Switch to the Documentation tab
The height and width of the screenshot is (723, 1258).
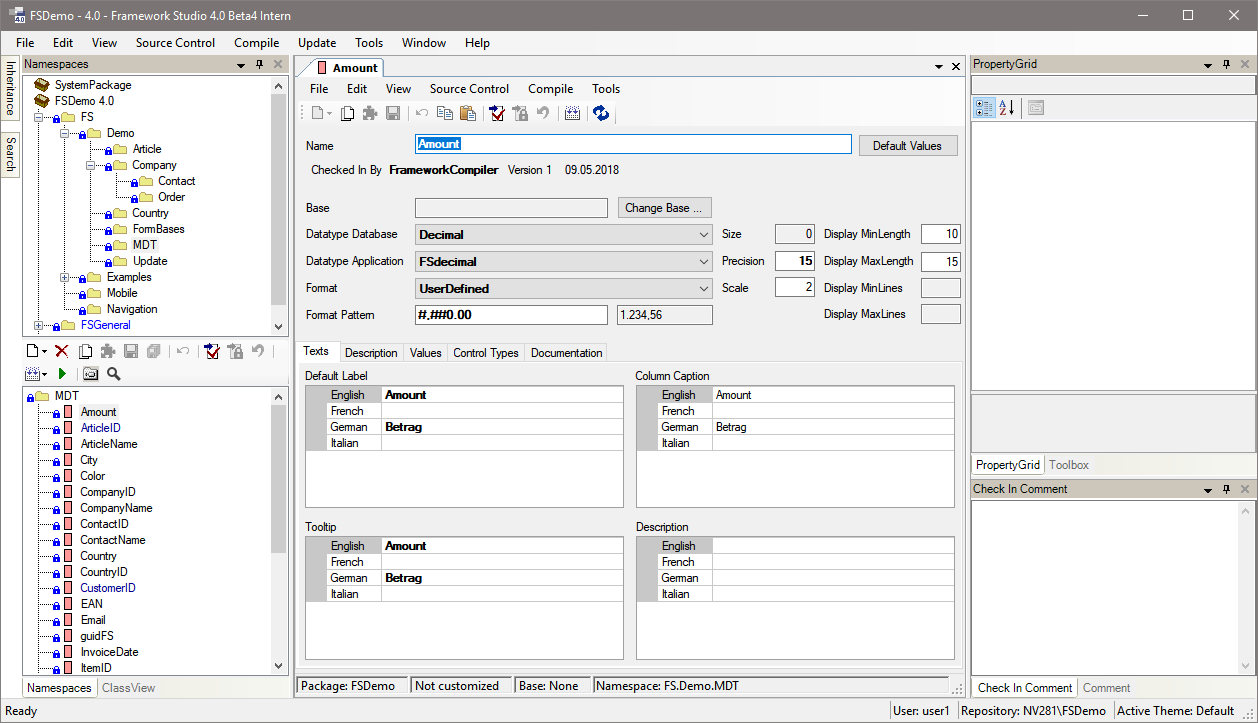click(x=566, y=353)
